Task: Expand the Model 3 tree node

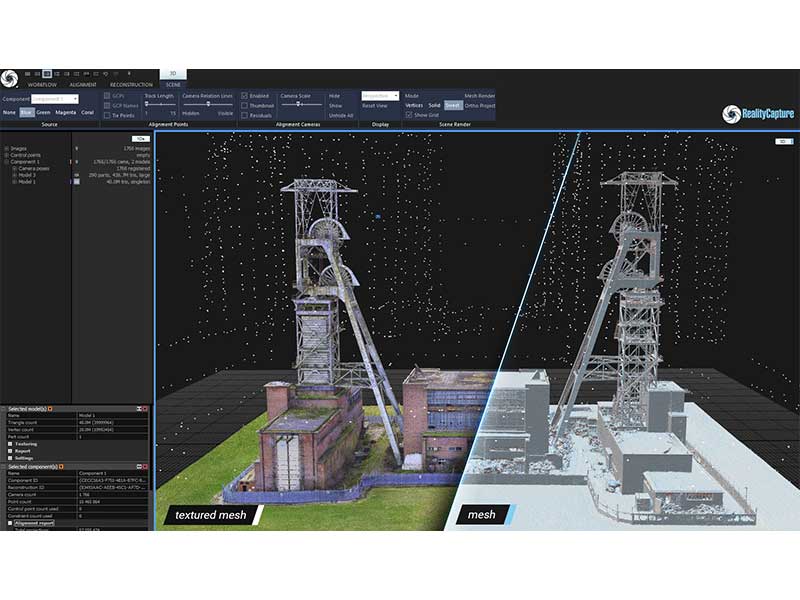Action: click(x=14, y=175)
